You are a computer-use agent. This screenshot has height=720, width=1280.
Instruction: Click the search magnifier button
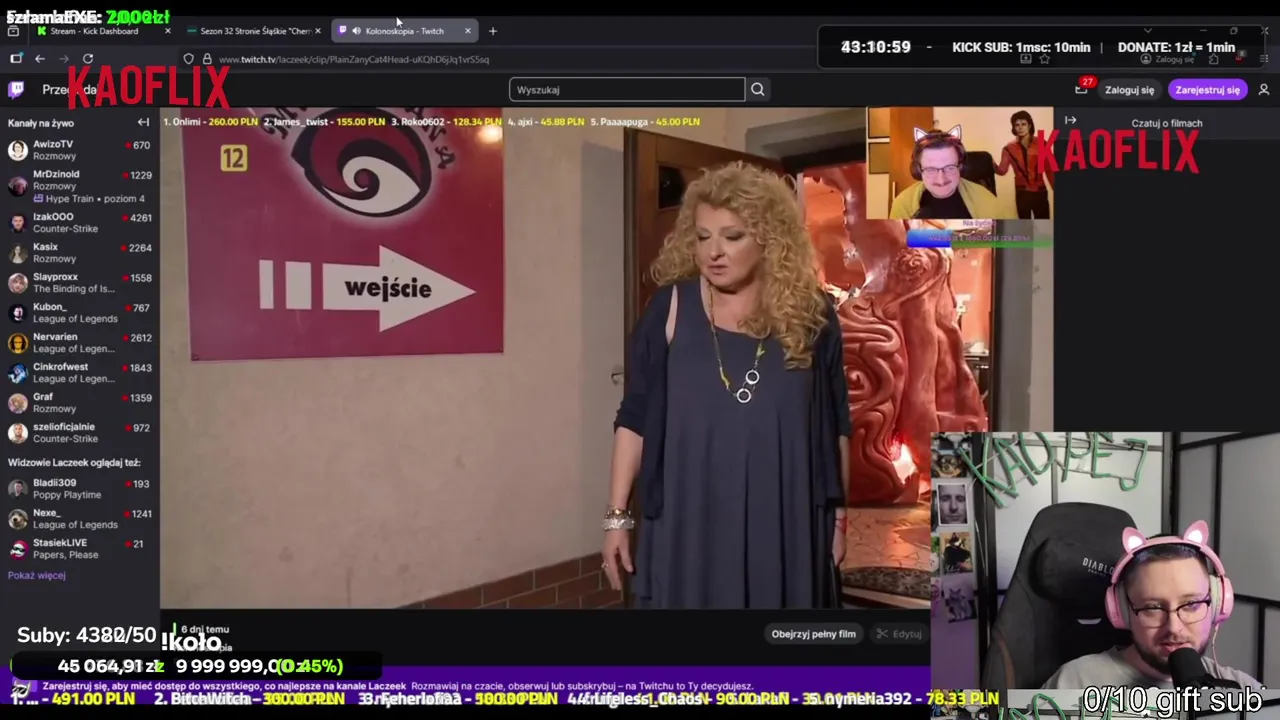tap(758, 90)
